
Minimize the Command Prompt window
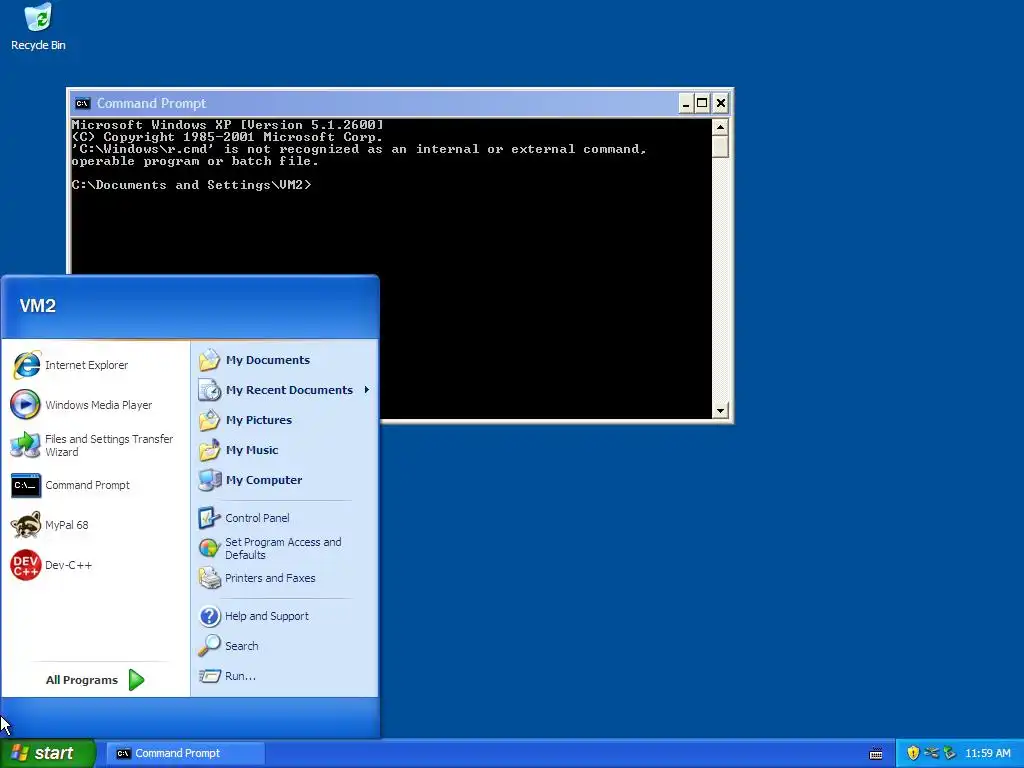click(x=686, y=103)
